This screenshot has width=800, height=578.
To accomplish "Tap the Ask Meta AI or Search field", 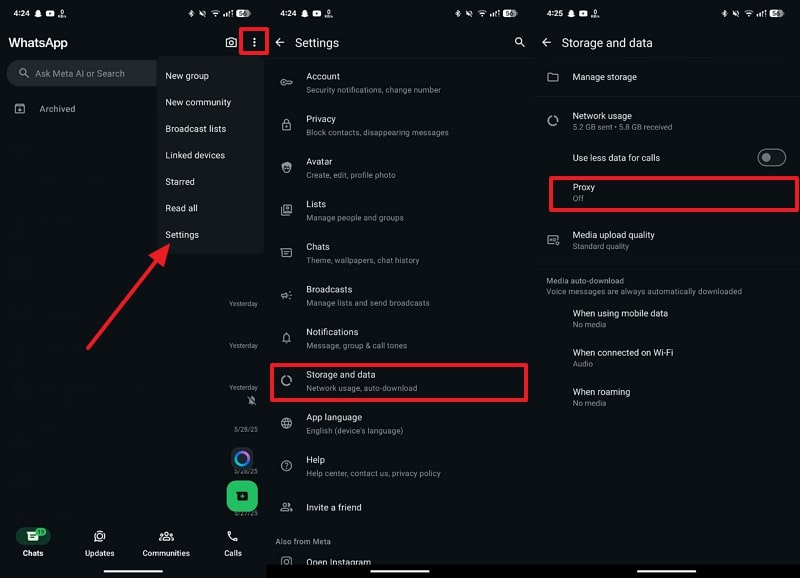I will pyautogui.click(x=80, y=73).
